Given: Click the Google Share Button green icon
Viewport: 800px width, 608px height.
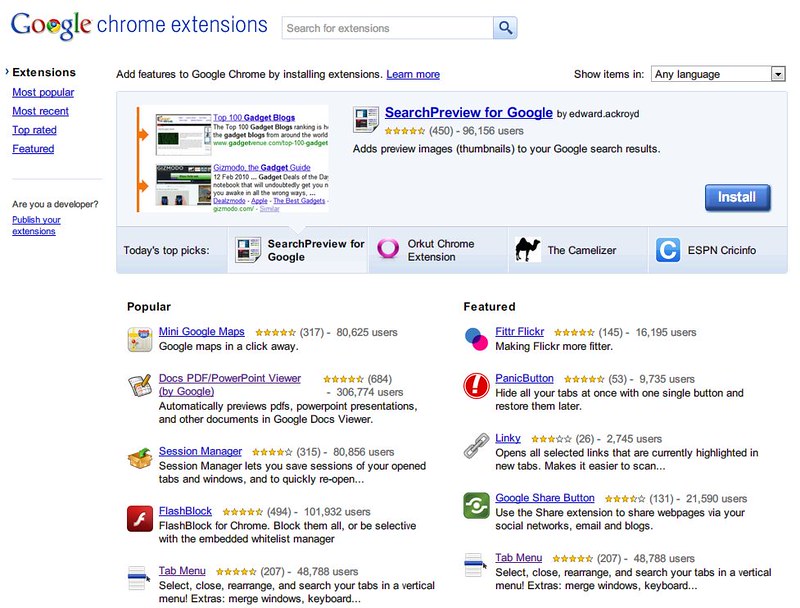Looking at the screenshot, I should click(x=477, y=505).
